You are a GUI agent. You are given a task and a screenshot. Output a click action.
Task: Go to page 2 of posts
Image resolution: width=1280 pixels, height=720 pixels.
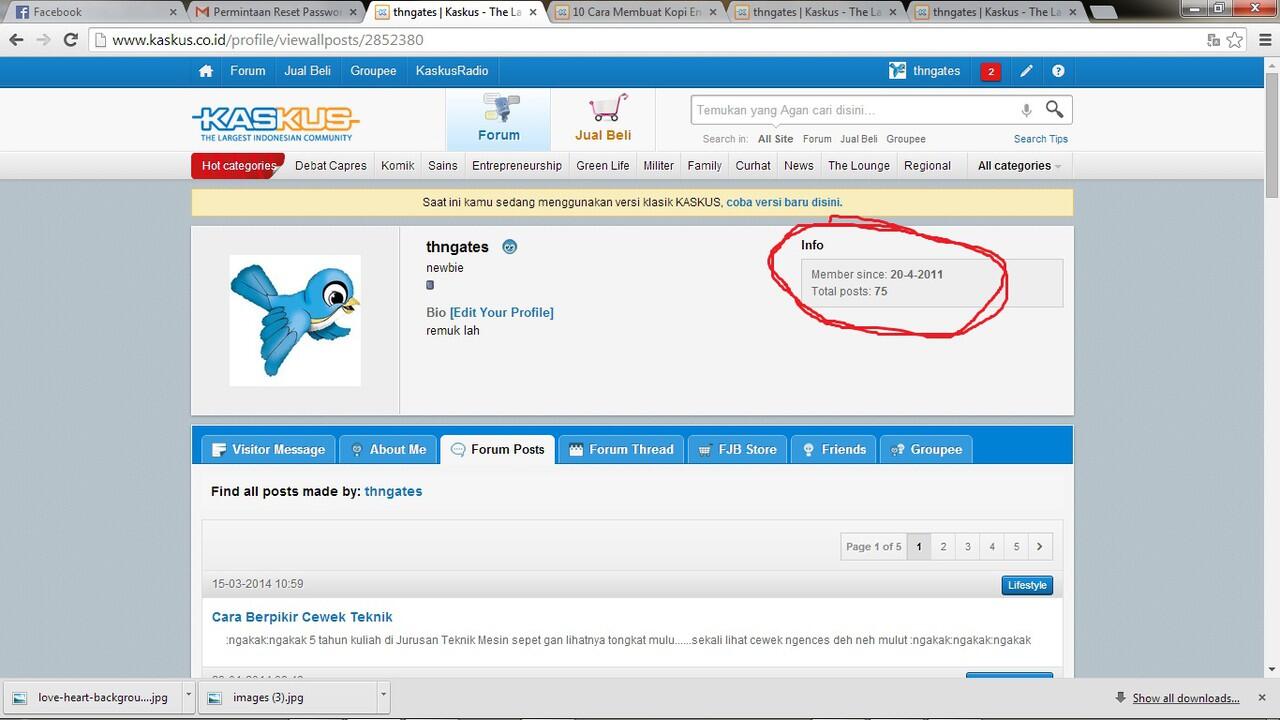point(943,546)
